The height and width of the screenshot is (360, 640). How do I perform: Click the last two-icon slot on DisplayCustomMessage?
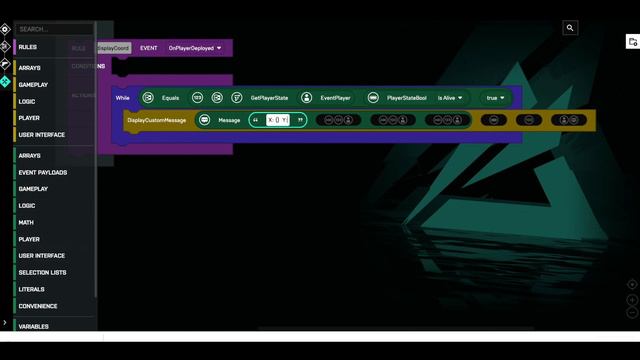[569, 120]
